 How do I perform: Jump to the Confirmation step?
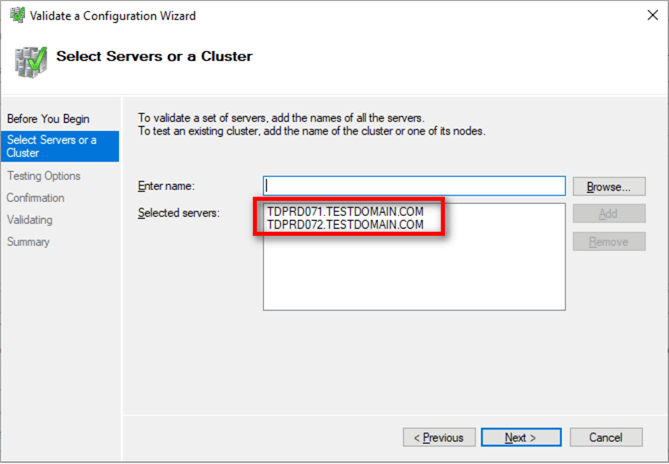coord(36,198)
